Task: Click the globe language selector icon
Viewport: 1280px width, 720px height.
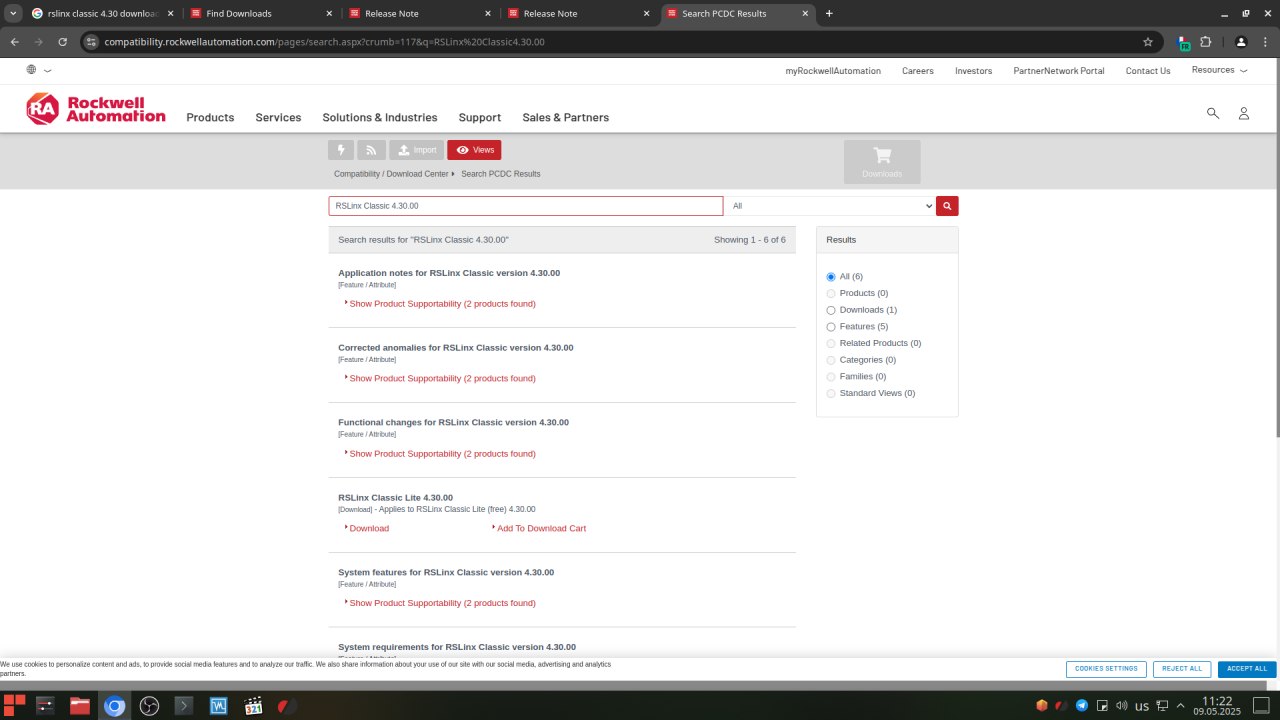Action: coord(32,70)
